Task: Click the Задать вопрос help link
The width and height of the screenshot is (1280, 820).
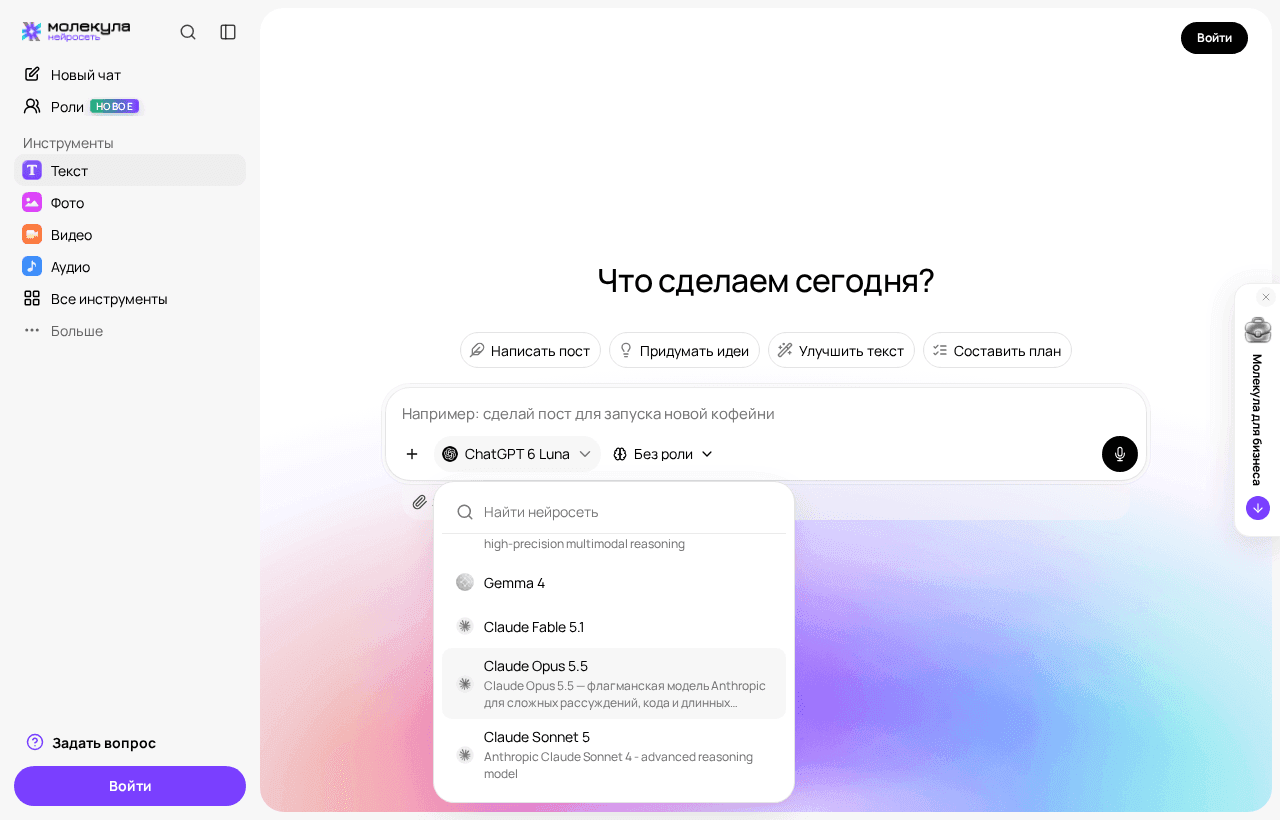Action: pos(91,742)
